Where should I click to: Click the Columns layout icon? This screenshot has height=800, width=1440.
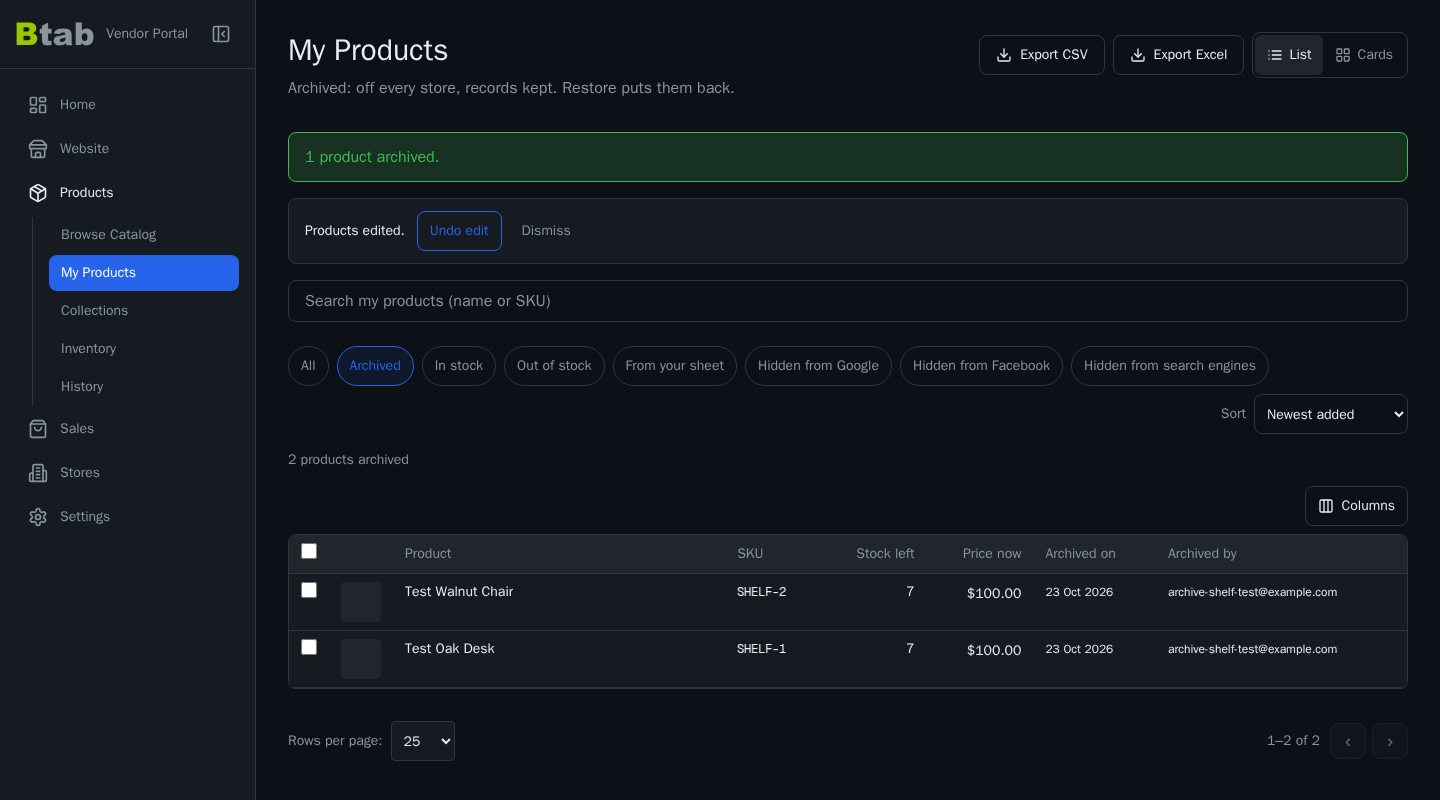(x=1326, y=506)
